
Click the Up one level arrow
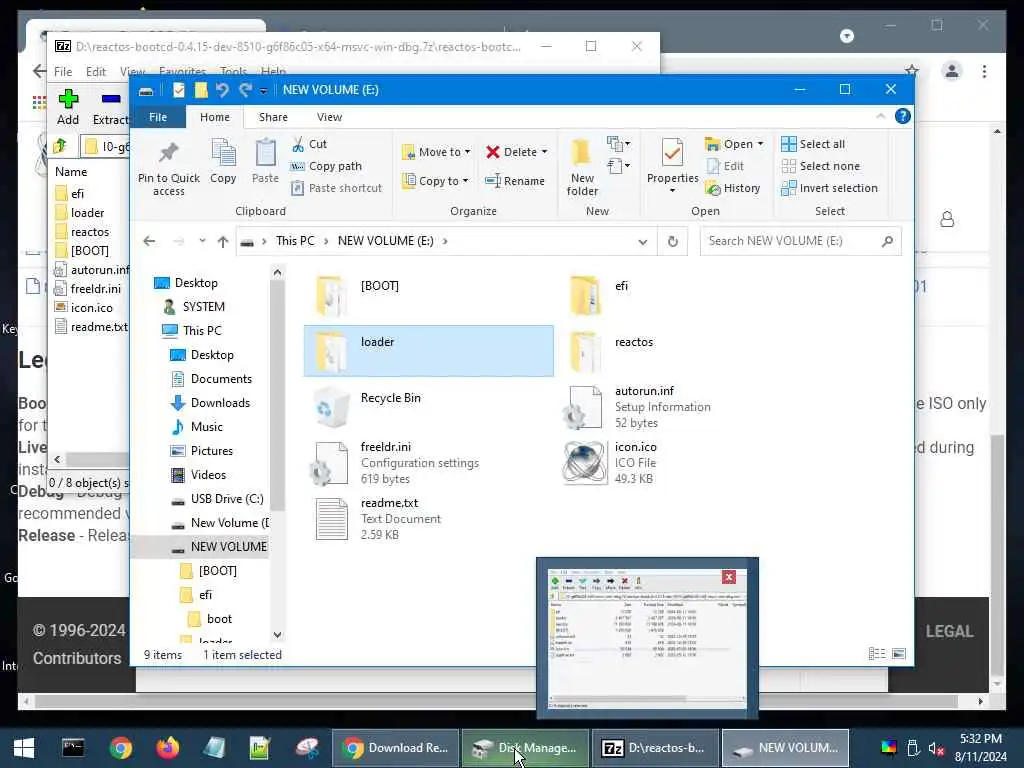click(x=223, y=242)
